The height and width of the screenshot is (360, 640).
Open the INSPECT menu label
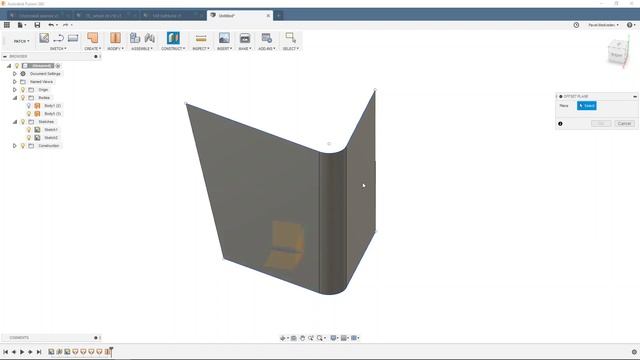201,49
